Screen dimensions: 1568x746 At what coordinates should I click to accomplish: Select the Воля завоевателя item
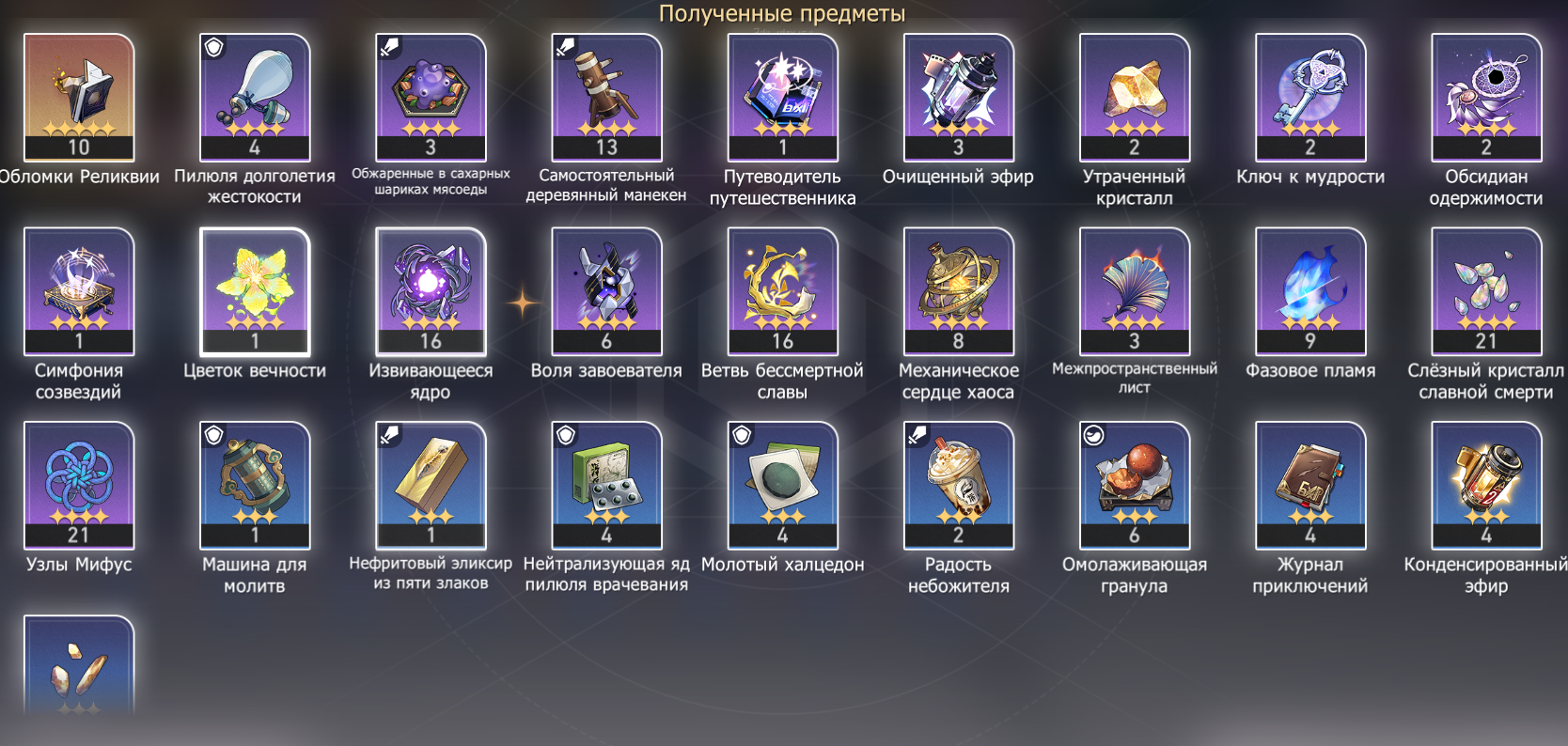(x=606, y=291)
